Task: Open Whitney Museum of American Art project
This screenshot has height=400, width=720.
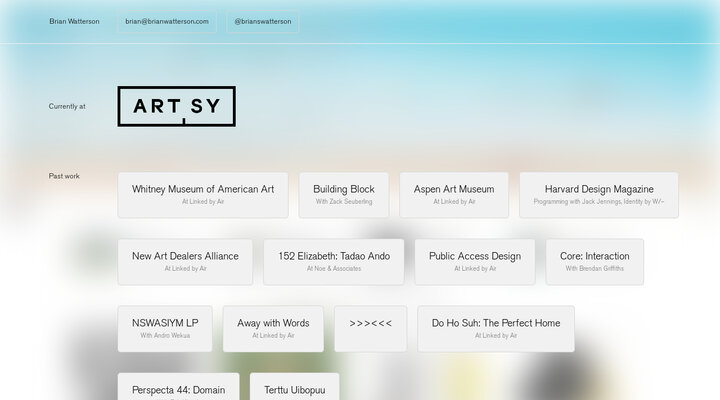Action: (203, 194)
